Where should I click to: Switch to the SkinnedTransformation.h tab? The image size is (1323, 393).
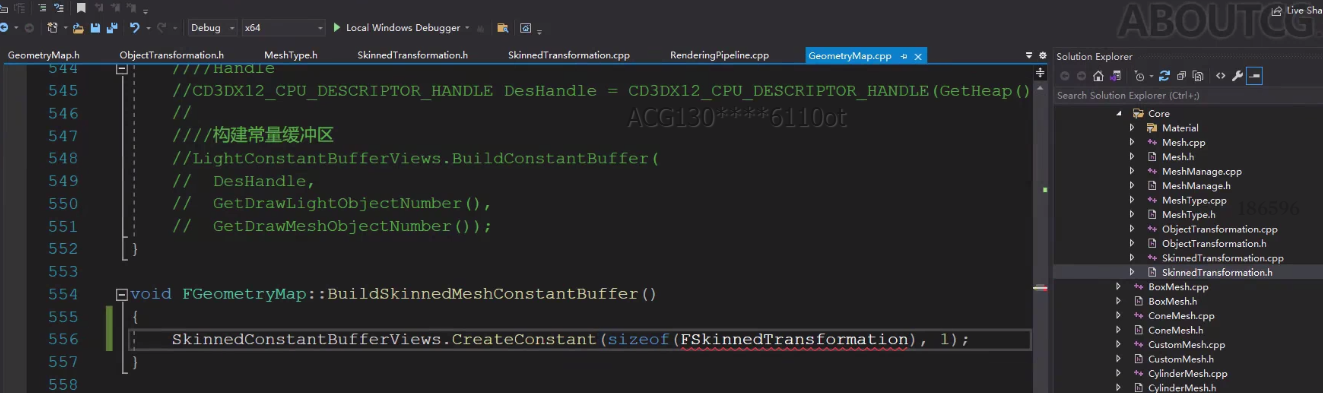click(x=412, y=56)
